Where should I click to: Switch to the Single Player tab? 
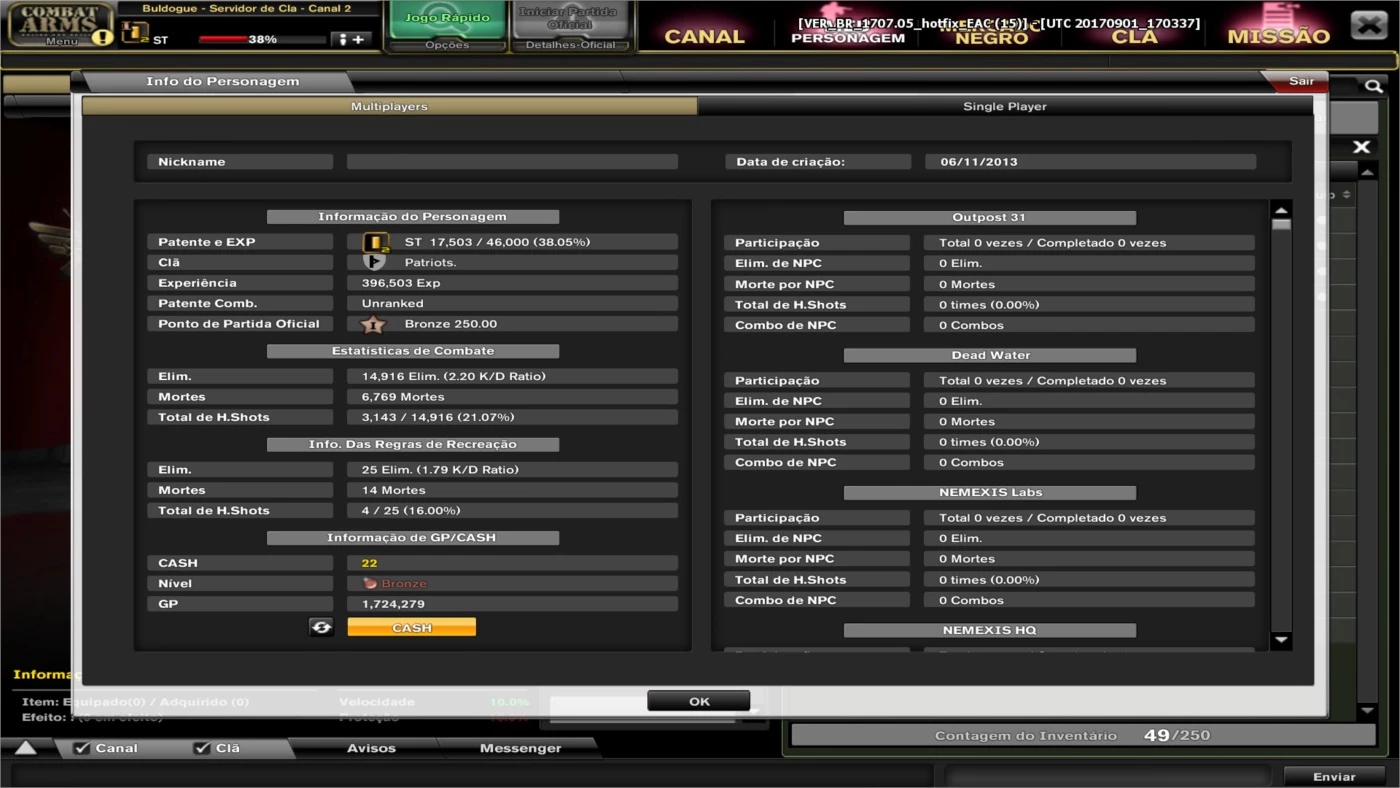pyautogui.click(x=1005, y=106)
